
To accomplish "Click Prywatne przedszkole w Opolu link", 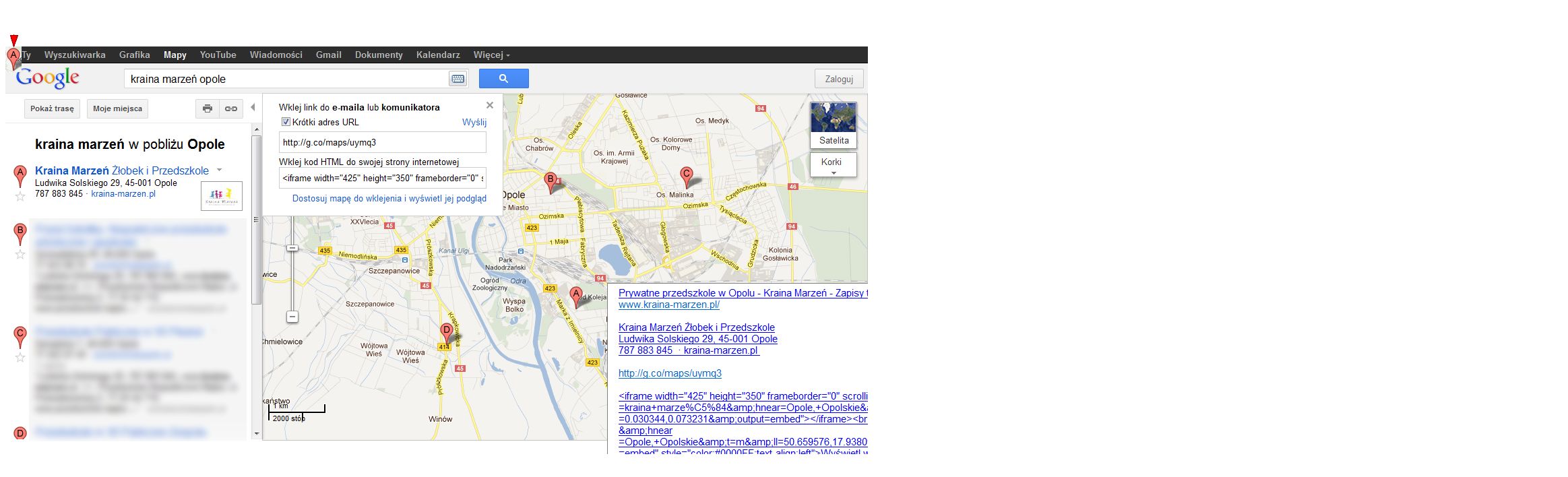I will pyautogui.click(x=743, y=293).
